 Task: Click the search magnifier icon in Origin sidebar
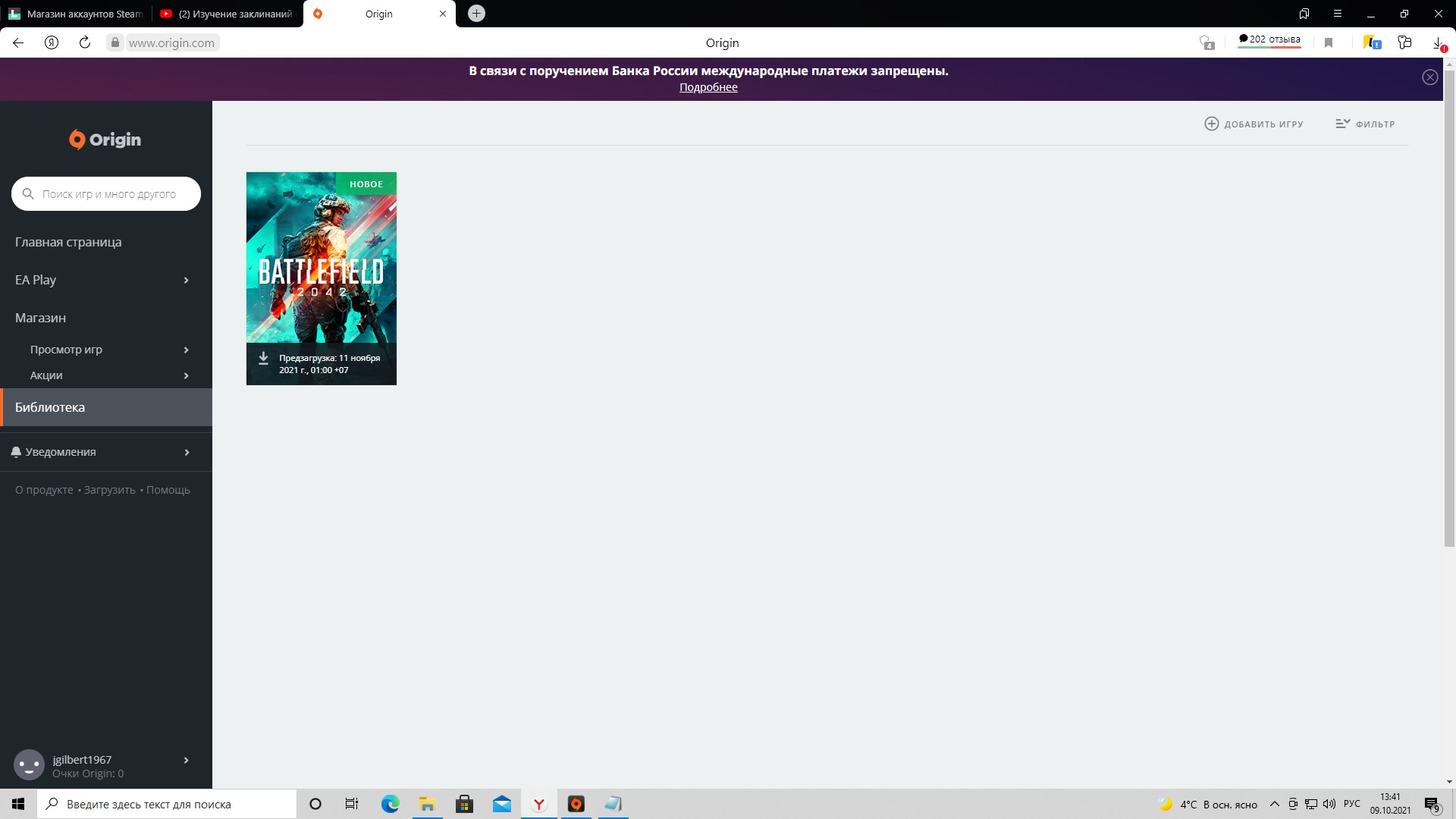click(x=28, y=194)
